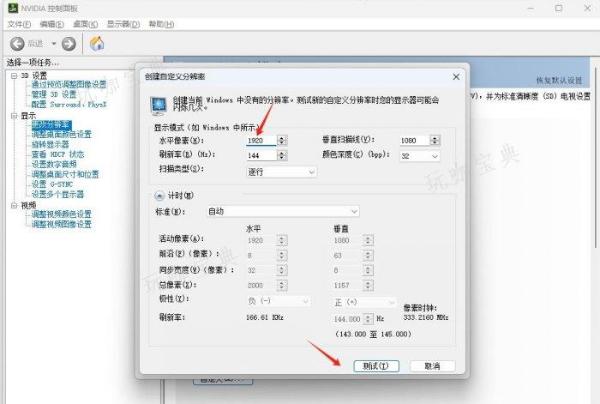Viewport: 600px width, 404px height.
Task: Select the highlighted 更改分辨率 tree item
Action: [52, 125]
